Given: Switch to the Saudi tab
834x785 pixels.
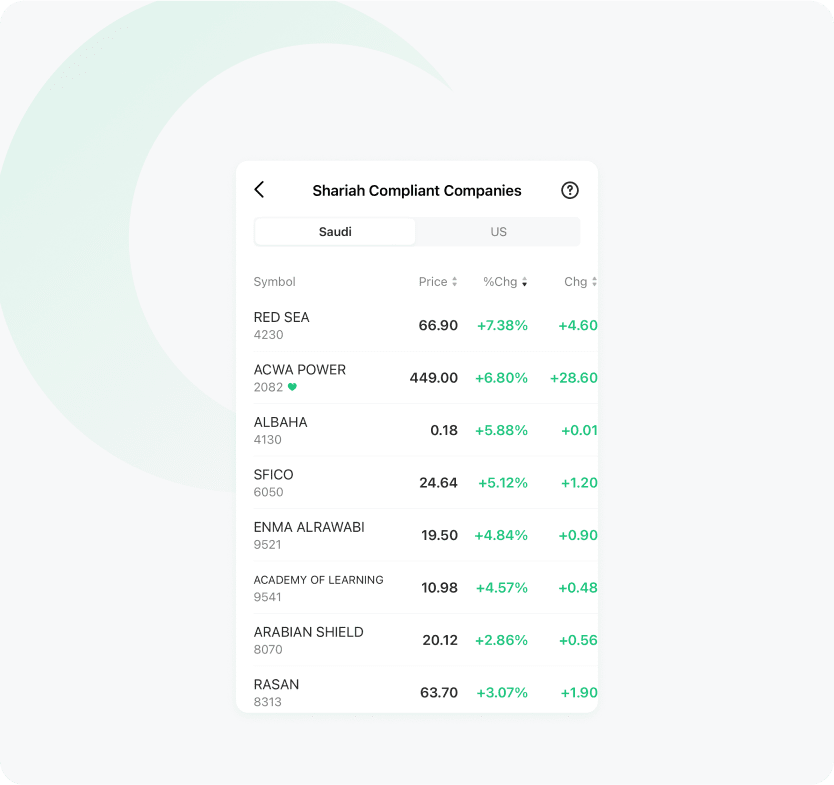Looking at the screenshot, I should pos(335,232).
